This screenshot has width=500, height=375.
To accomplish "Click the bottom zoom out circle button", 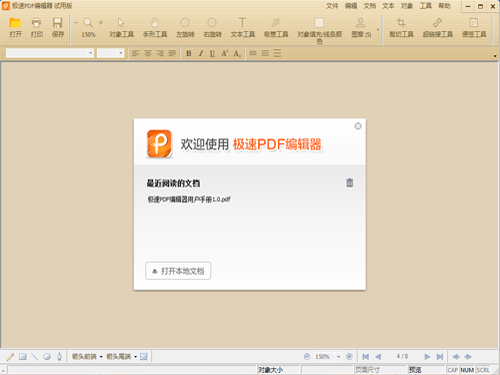I will click(307, 357).
